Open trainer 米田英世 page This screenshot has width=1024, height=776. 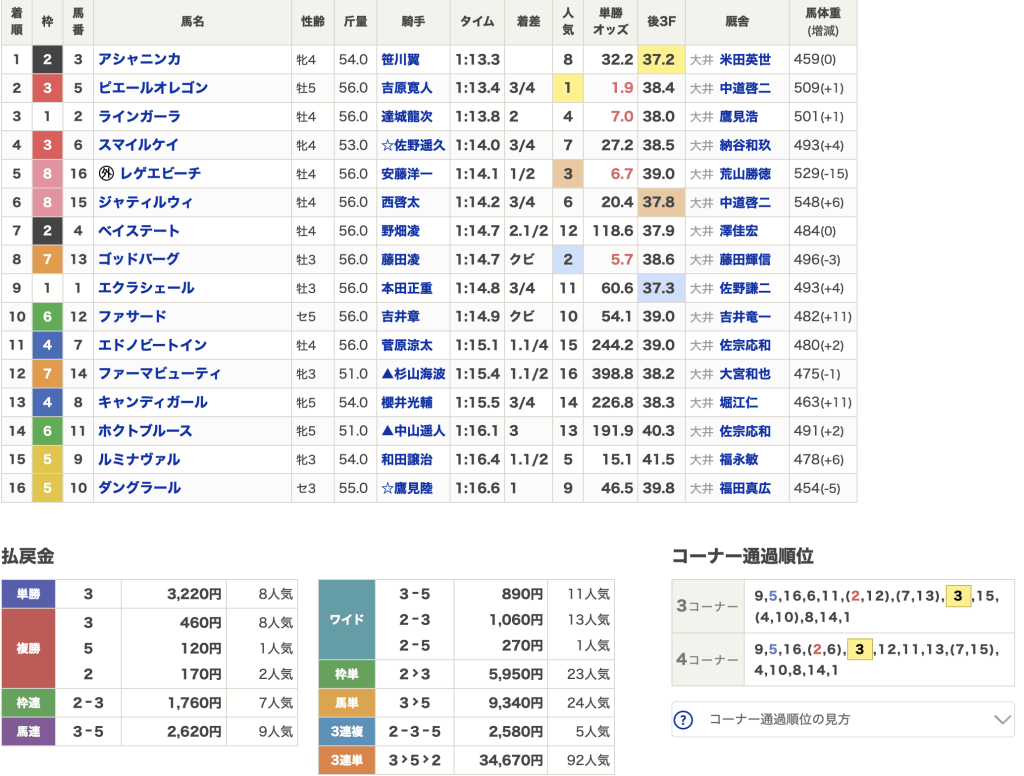pos(745,59)
